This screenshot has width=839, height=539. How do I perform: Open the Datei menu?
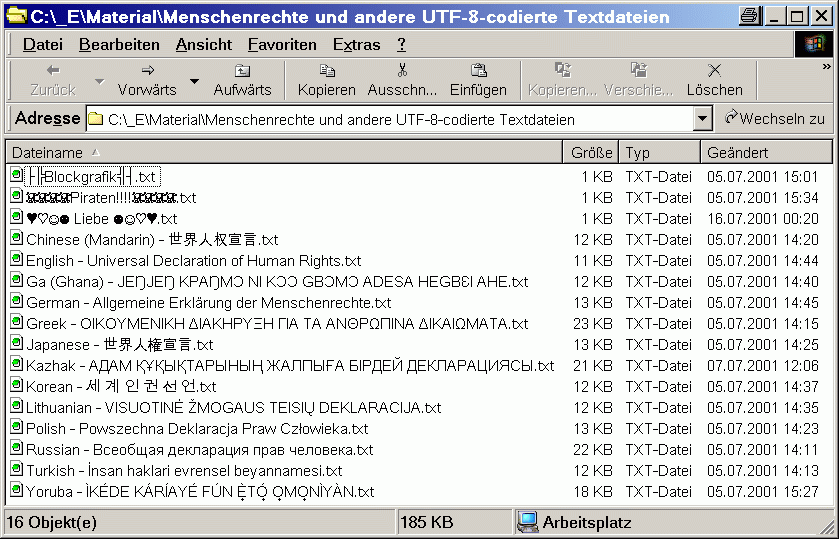[42, 45]
